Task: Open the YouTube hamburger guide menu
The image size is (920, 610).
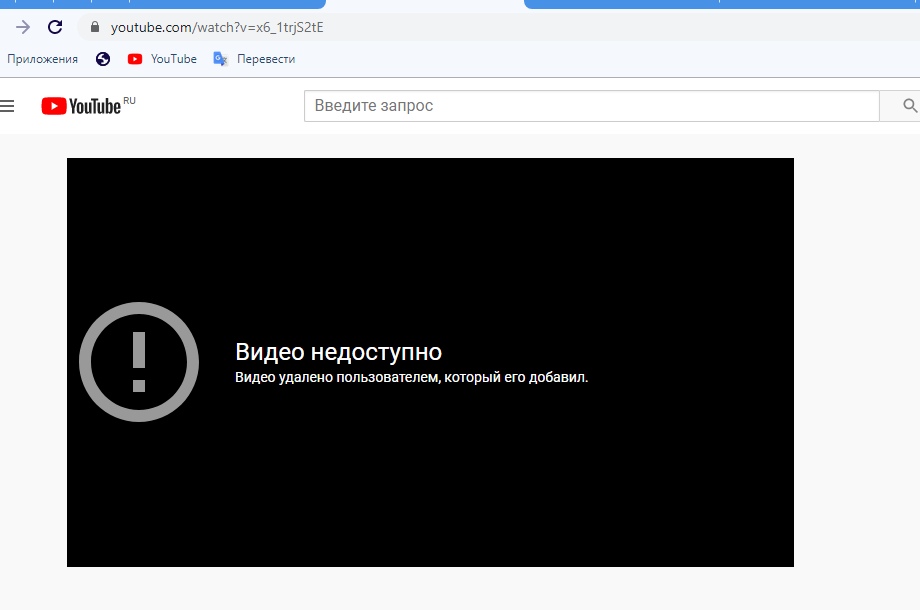Action: click(7, 106)
